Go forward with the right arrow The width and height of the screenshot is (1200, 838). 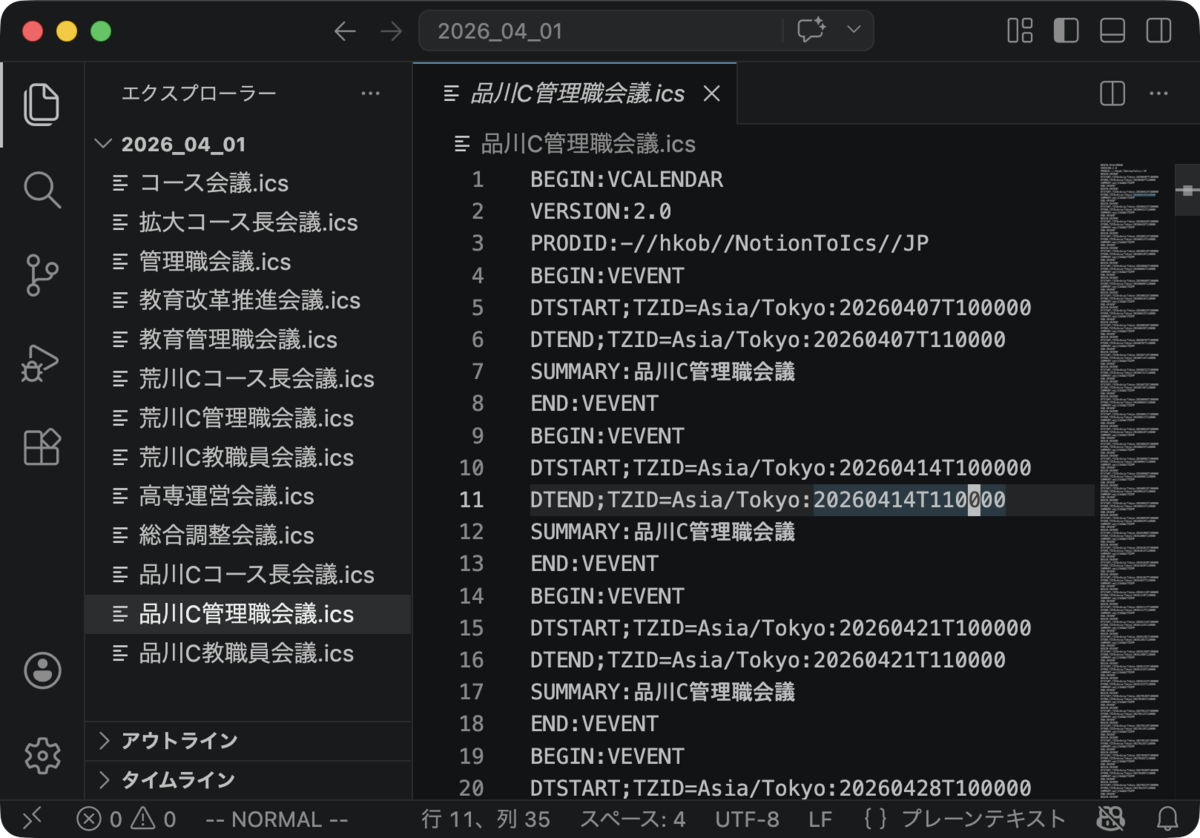[x=392, y=31]
